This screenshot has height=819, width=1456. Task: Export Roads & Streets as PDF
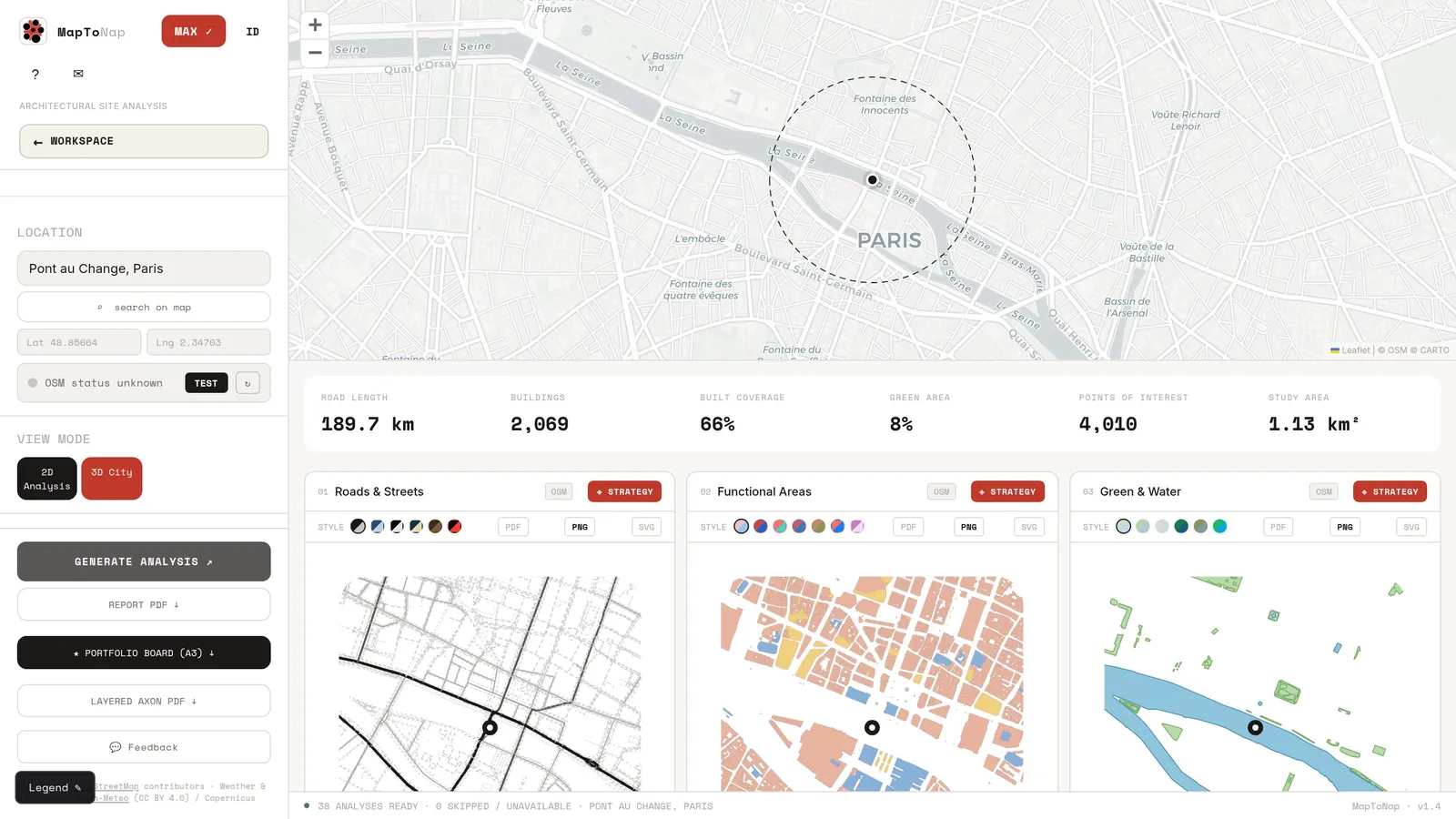point(513,527)
